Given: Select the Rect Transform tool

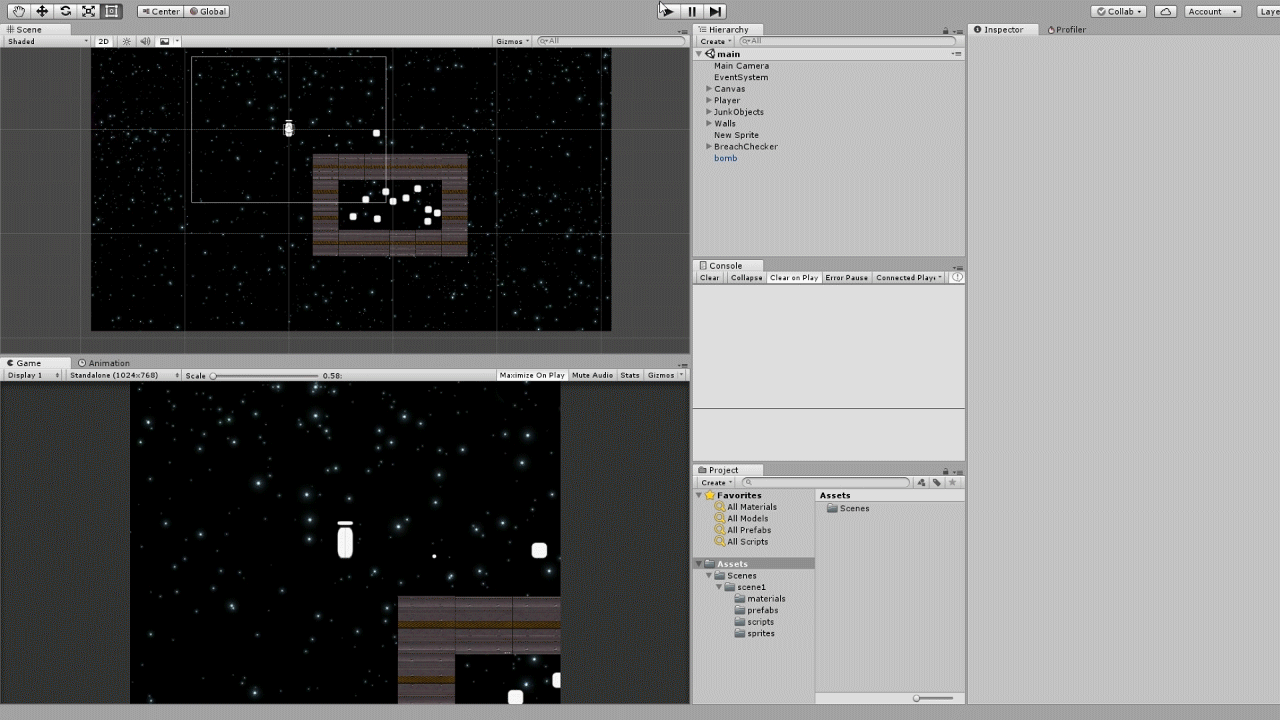Looking at the screenshot, I should coord(111,11).
